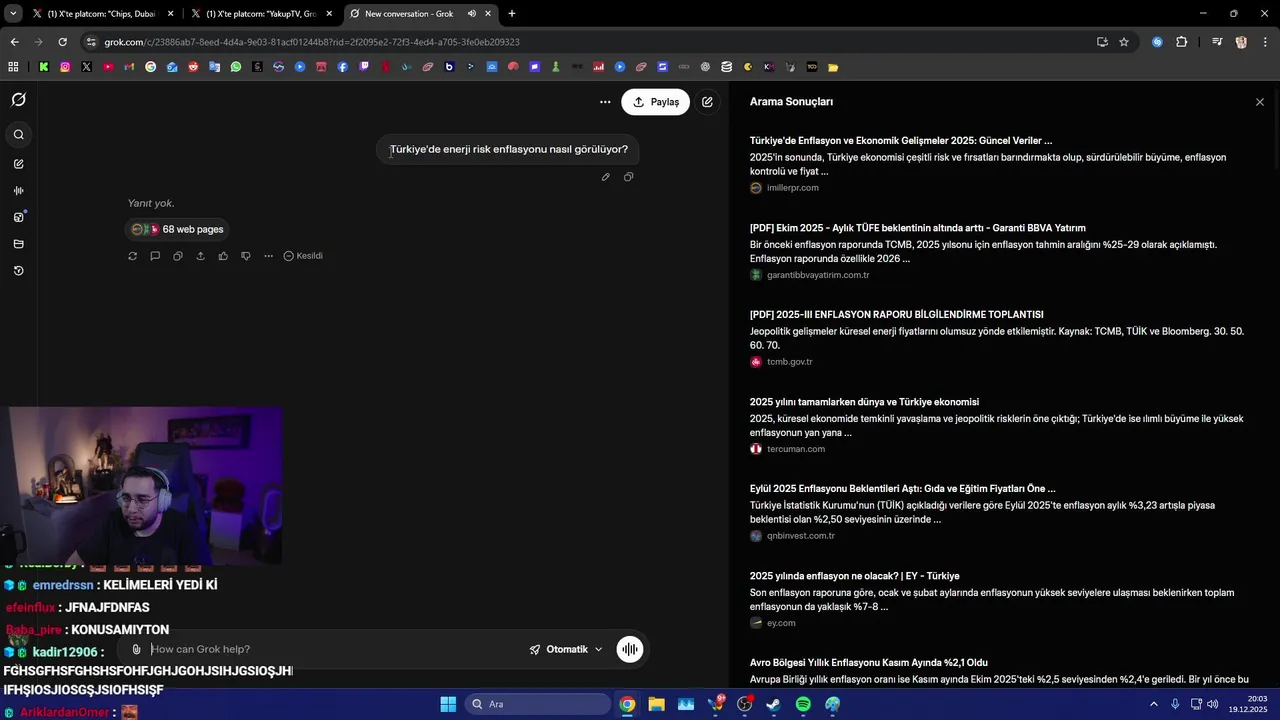The height and width of the screenshot is (720, 1280).
Task: Close the Arama Sonuçları panel
Action: (x=1259, y=102)
